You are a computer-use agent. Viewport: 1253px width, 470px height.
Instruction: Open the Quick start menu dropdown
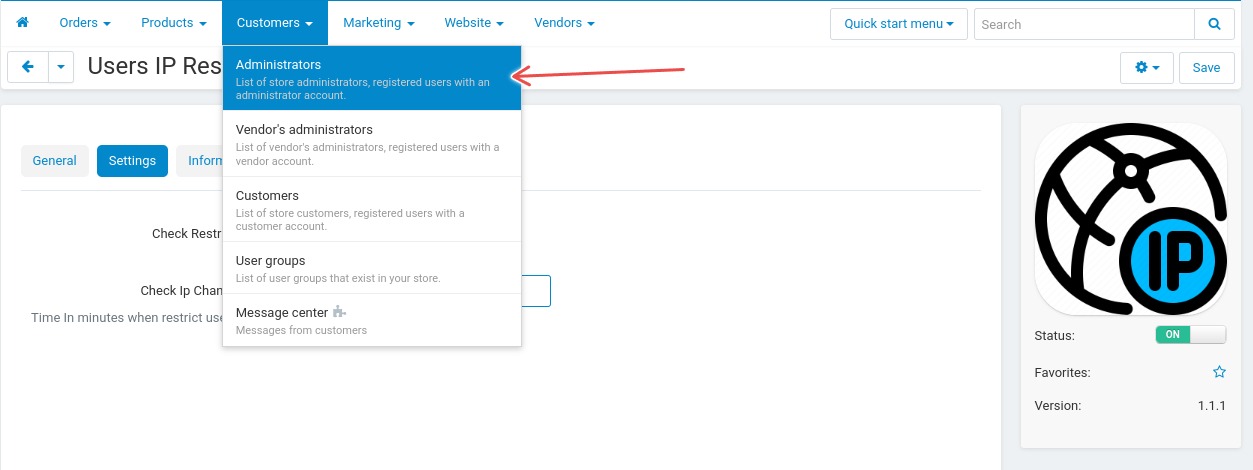tap(898, 24)
